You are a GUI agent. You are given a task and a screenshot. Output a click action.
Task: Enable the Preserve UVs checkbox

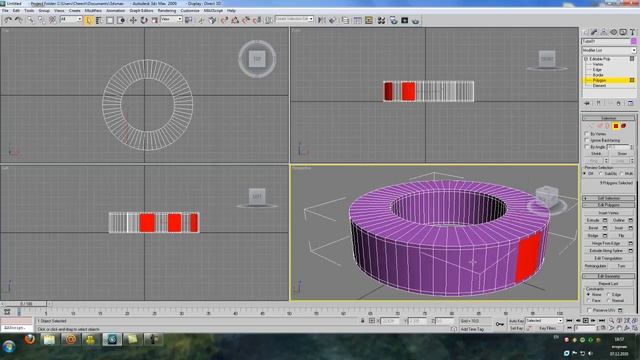[x=589, y=310]
